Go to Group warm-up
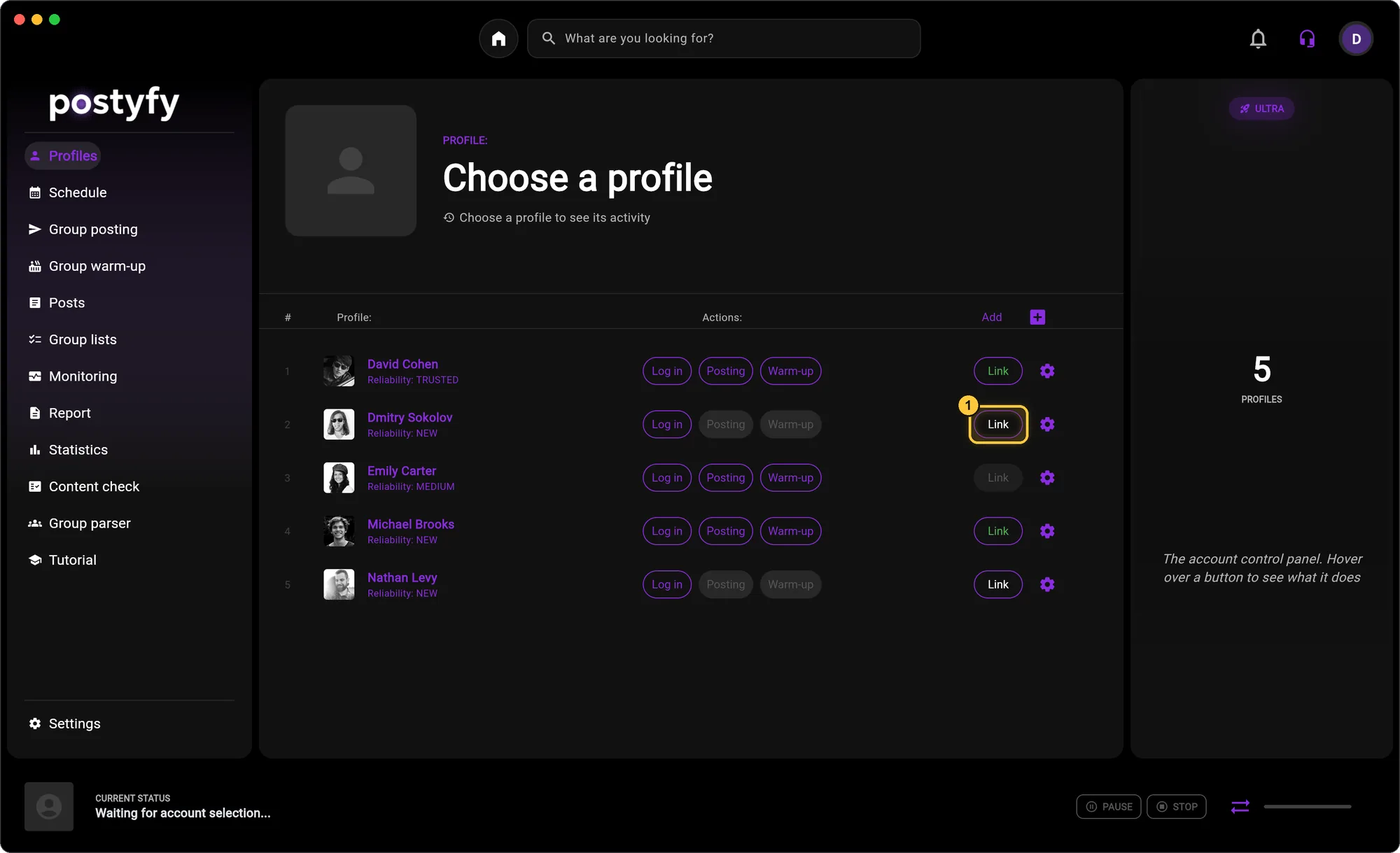The image size is (1400, 853). pyautogui.click(x=87, y=266)
